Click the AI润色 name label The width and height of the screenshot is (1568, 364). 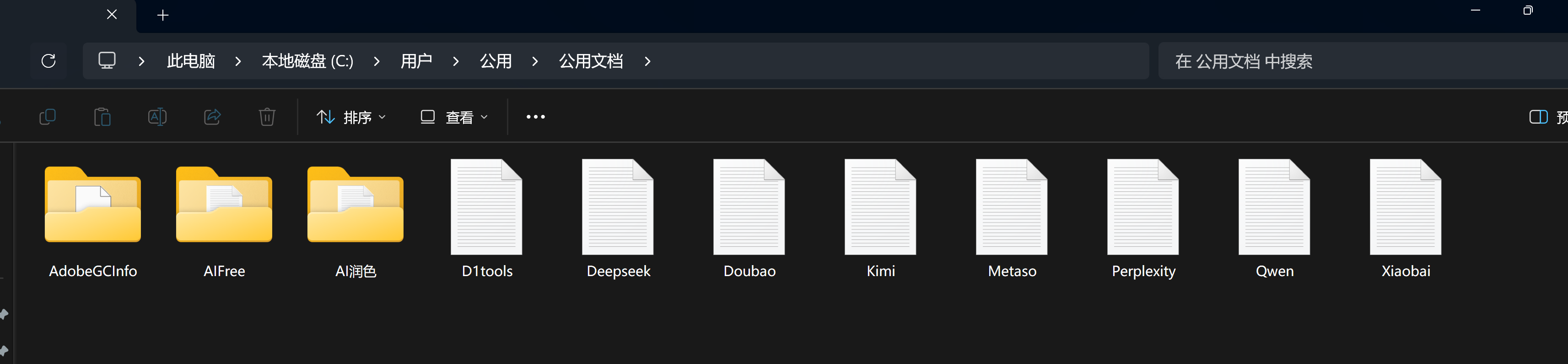pyautogui.click(x=356, y=272)
